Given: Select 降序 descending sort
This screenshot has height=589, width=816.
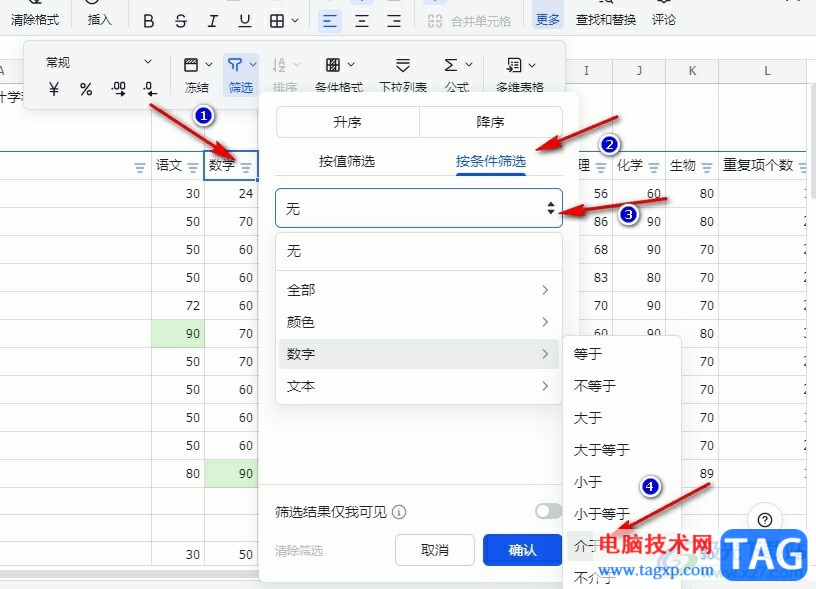Looking at the screenshot, I should pos(490,122).
